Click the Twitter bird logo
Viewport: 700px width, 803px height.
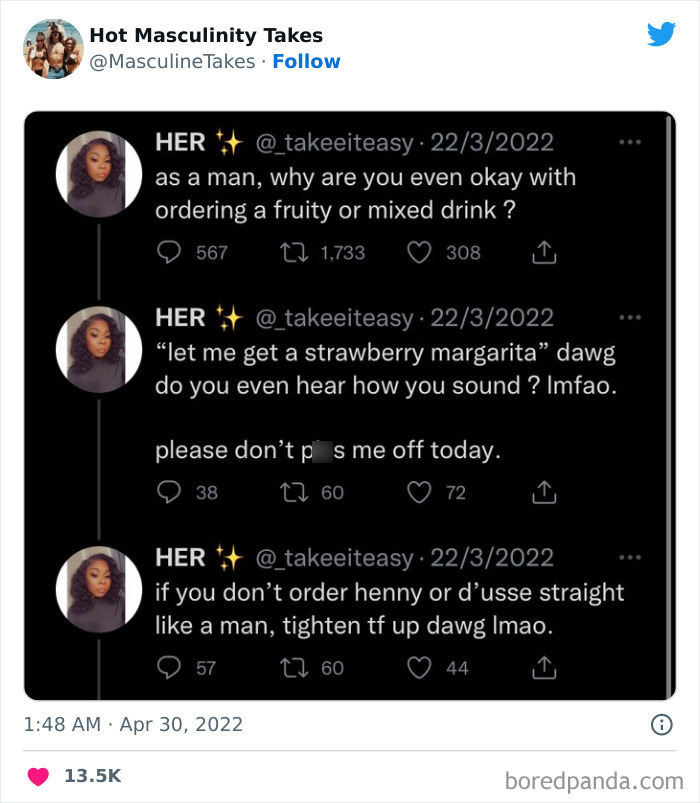coord(661,33)
